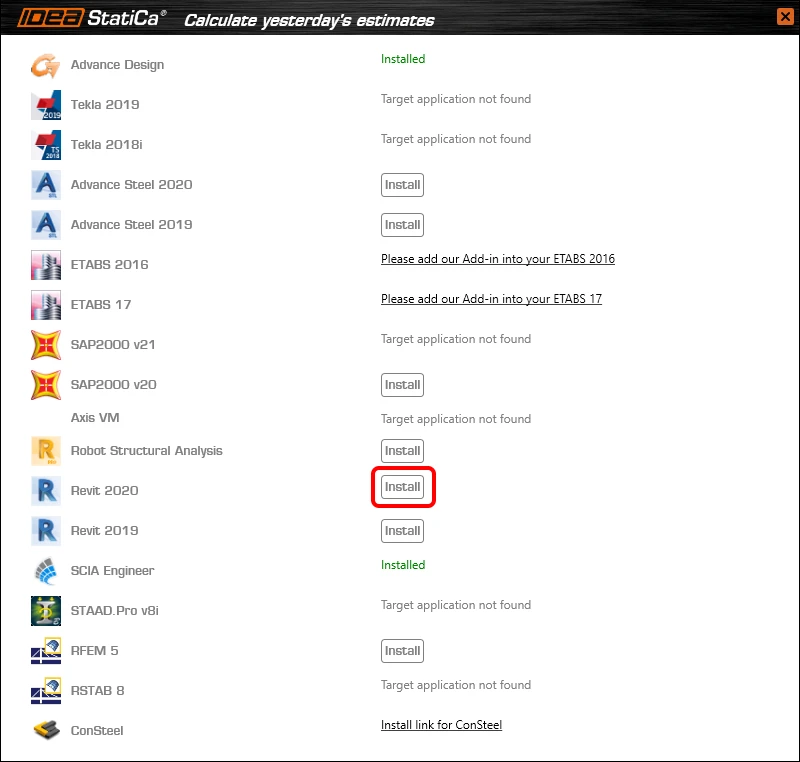Click the Revit 2020 icon

46,491
